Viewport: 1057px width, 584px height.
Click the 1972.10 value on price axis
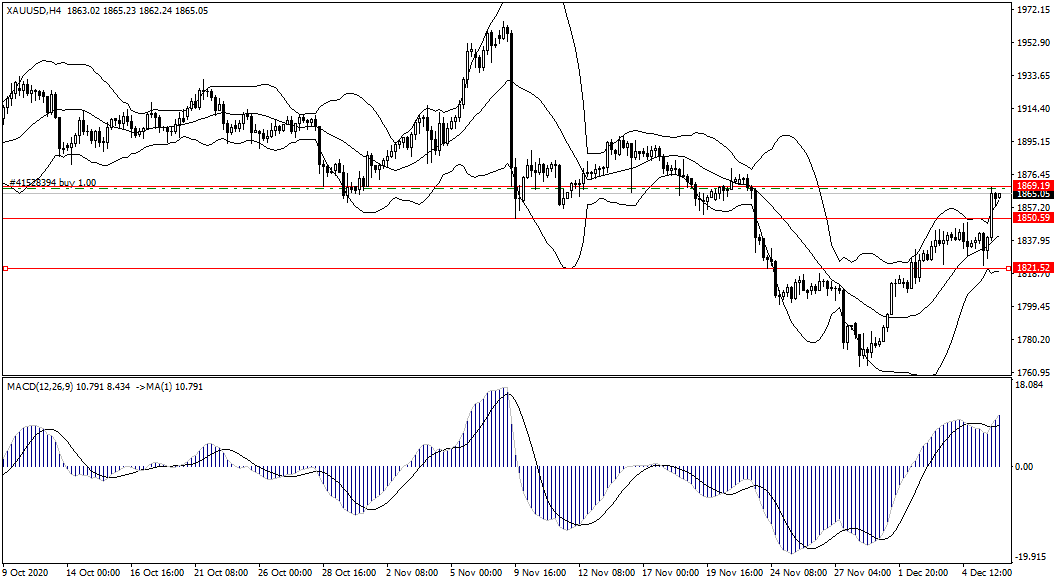1031,10
